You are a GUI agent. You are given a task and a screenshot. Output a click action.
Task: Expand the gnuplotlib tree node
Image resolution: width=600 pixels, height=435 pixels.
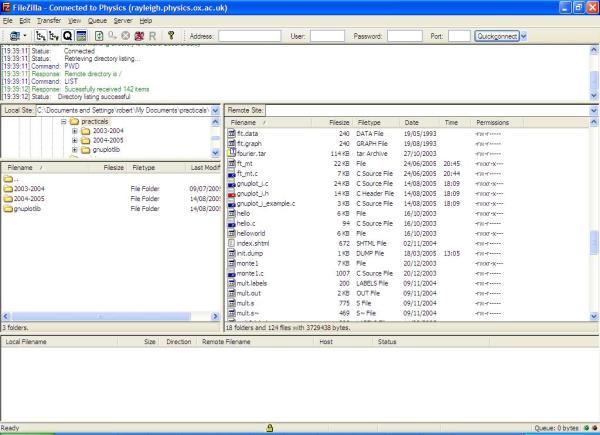[x=75, y=150]
